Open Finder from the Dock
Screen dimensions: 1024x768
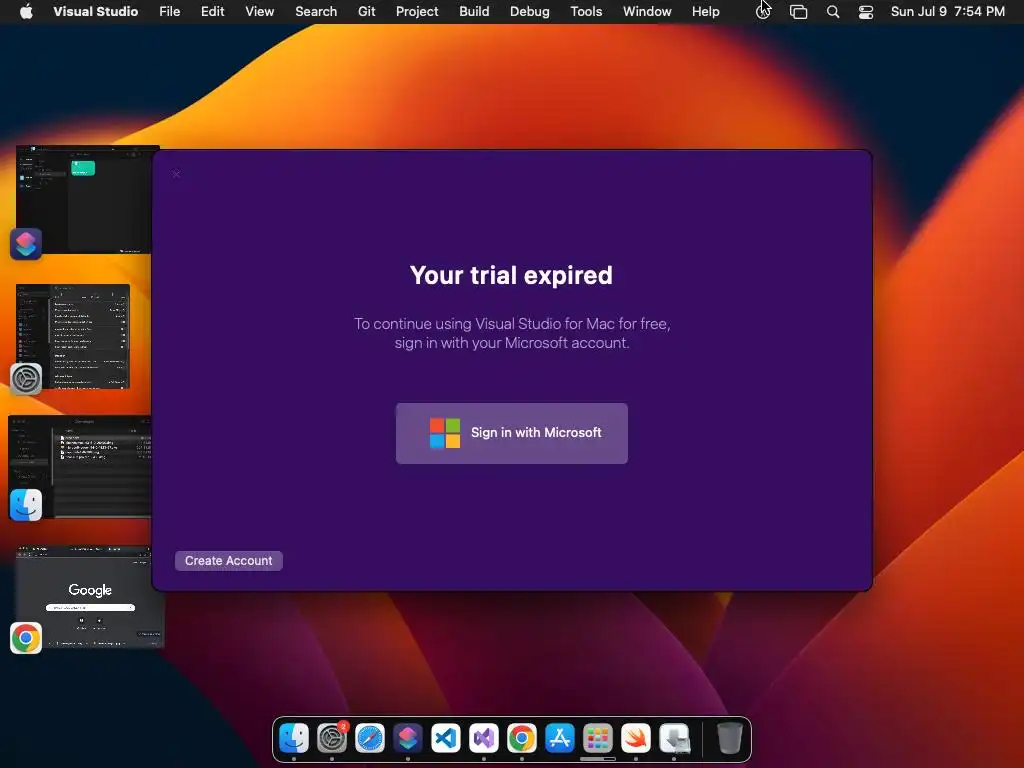(294, 738)
